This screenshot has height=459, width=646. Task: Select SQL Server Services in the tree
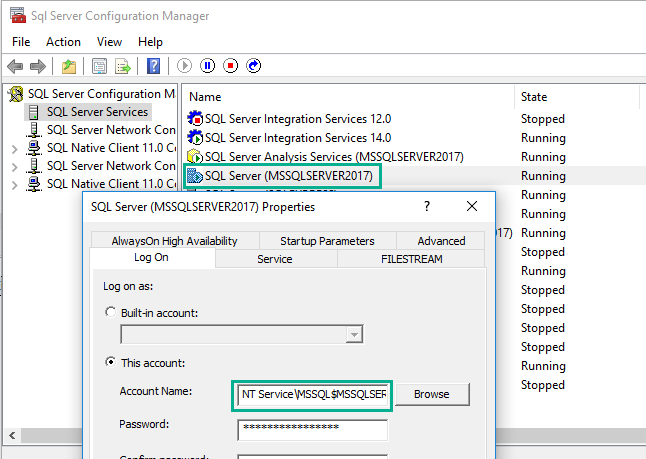pos(97,112)
